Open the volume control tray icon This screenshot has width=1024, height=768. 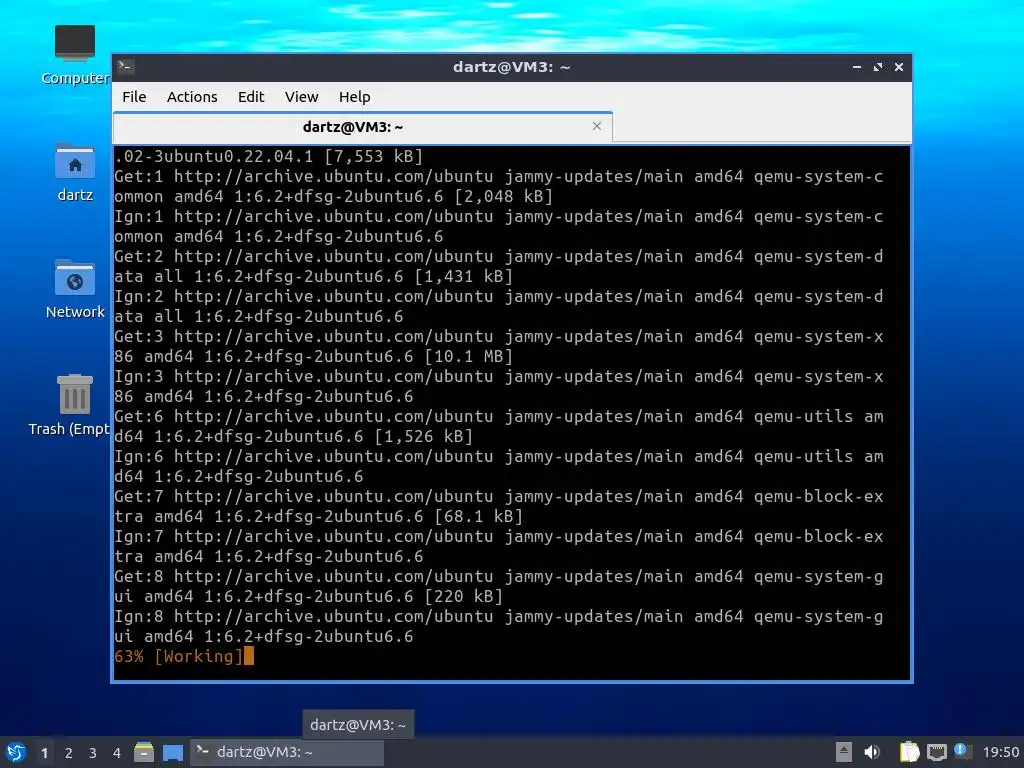(x=871, y=752)
